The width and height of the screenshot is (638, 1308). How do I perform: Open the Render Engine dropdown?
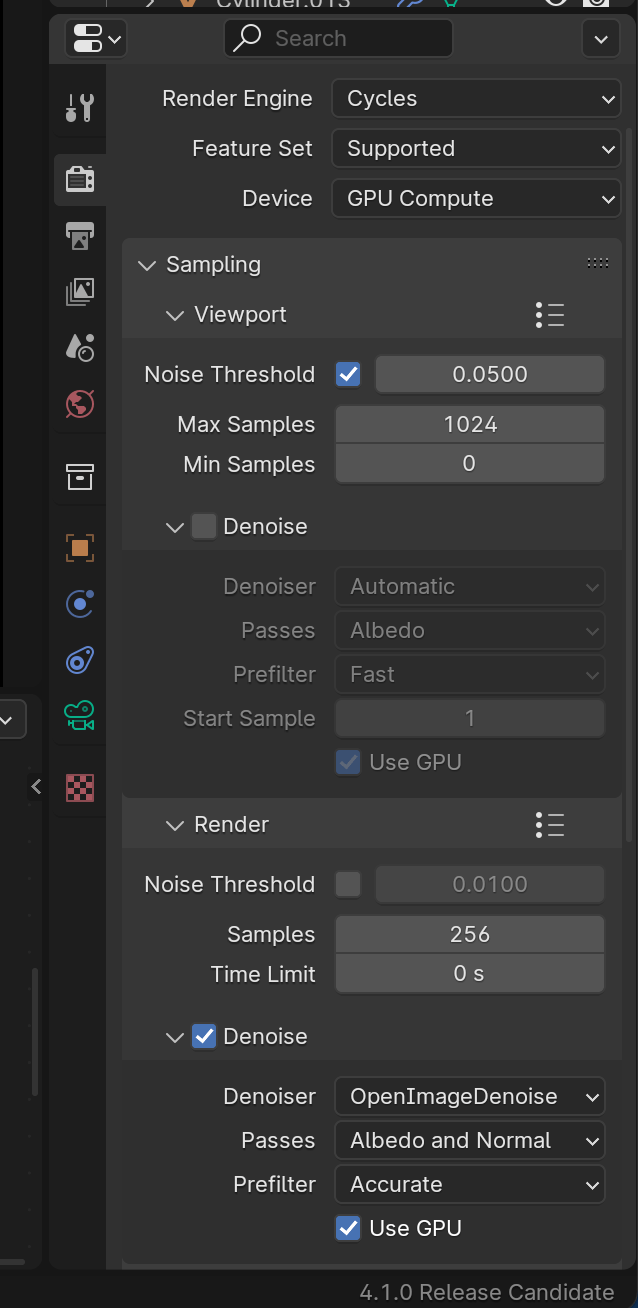coord(476,98)
